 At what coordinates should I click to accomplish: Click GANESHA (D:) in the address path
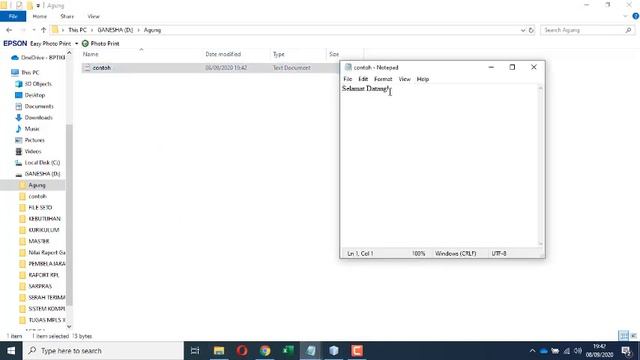(x=115, y=30)
